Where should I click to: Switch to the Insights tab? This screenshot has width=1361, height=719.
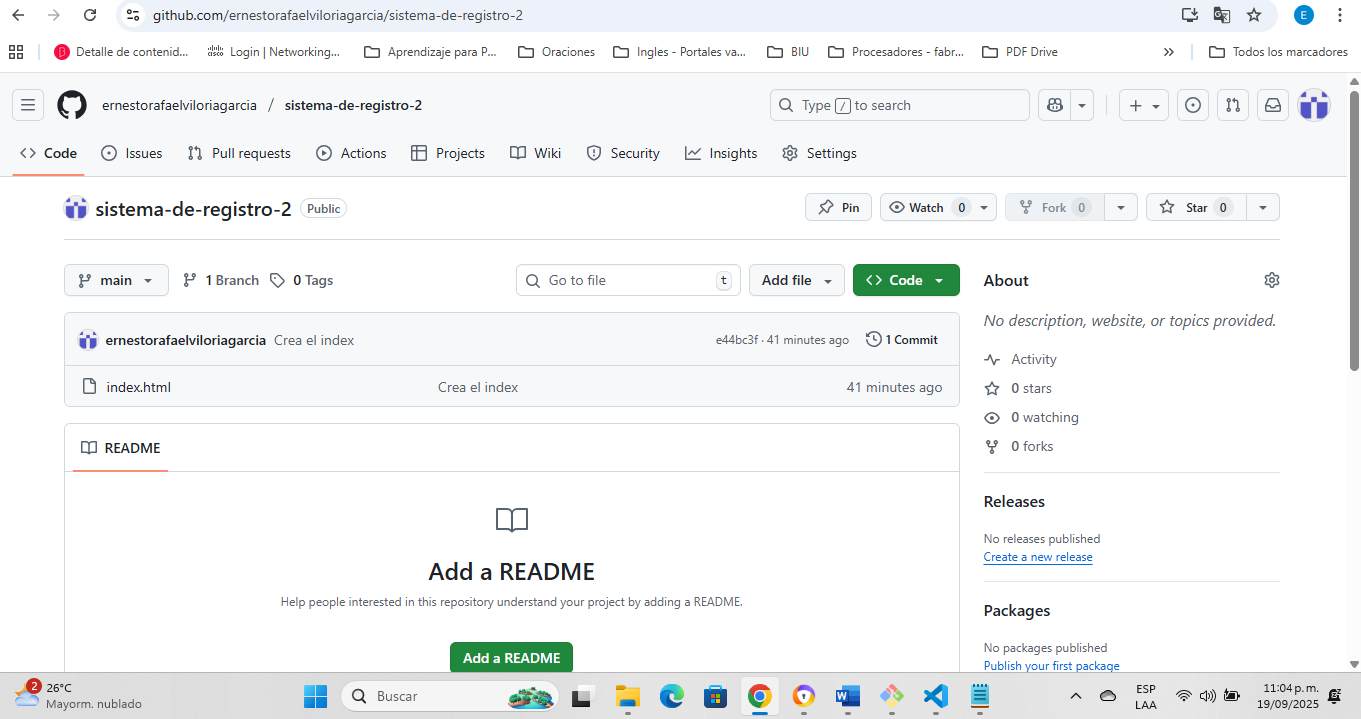(721, 153)
